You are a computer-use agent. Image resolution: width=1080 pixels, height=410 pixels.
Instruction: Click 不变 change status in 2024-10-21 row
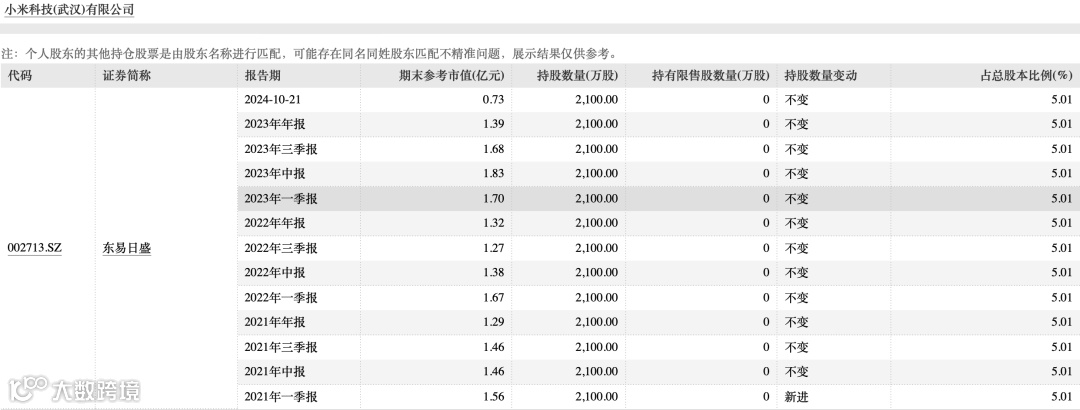pos(796,100)
